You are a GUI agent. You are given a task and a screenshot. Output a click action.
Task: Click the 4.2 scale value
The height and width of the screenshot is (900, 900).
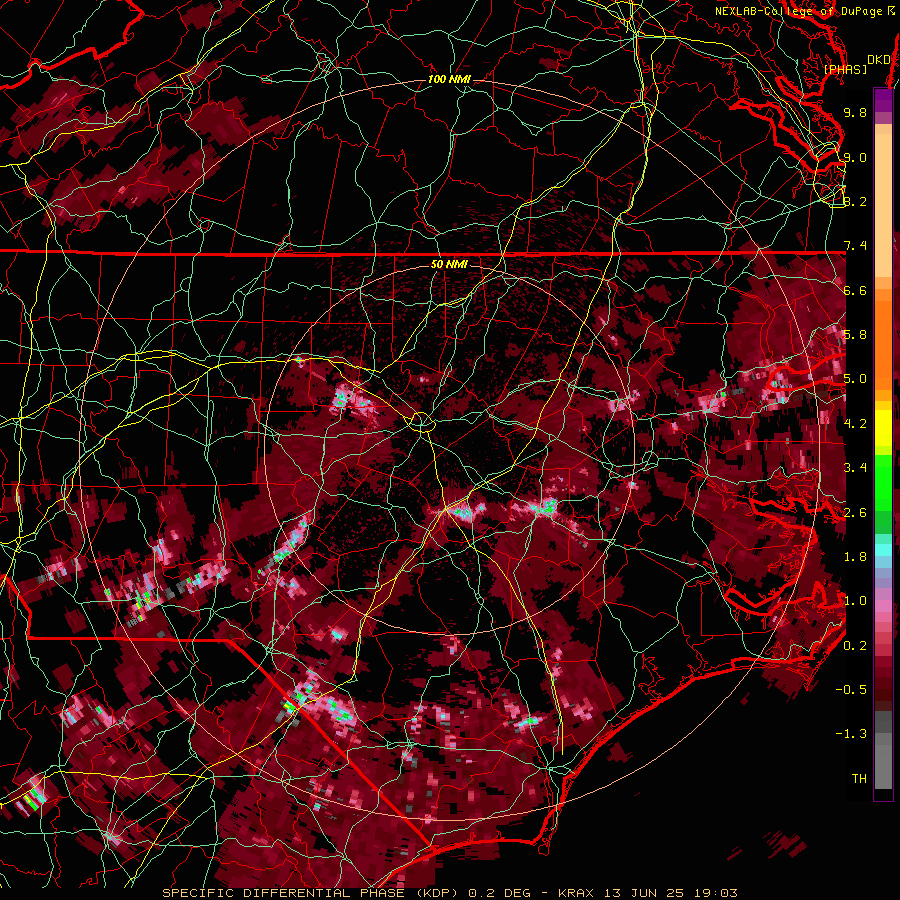pos(855,424)
